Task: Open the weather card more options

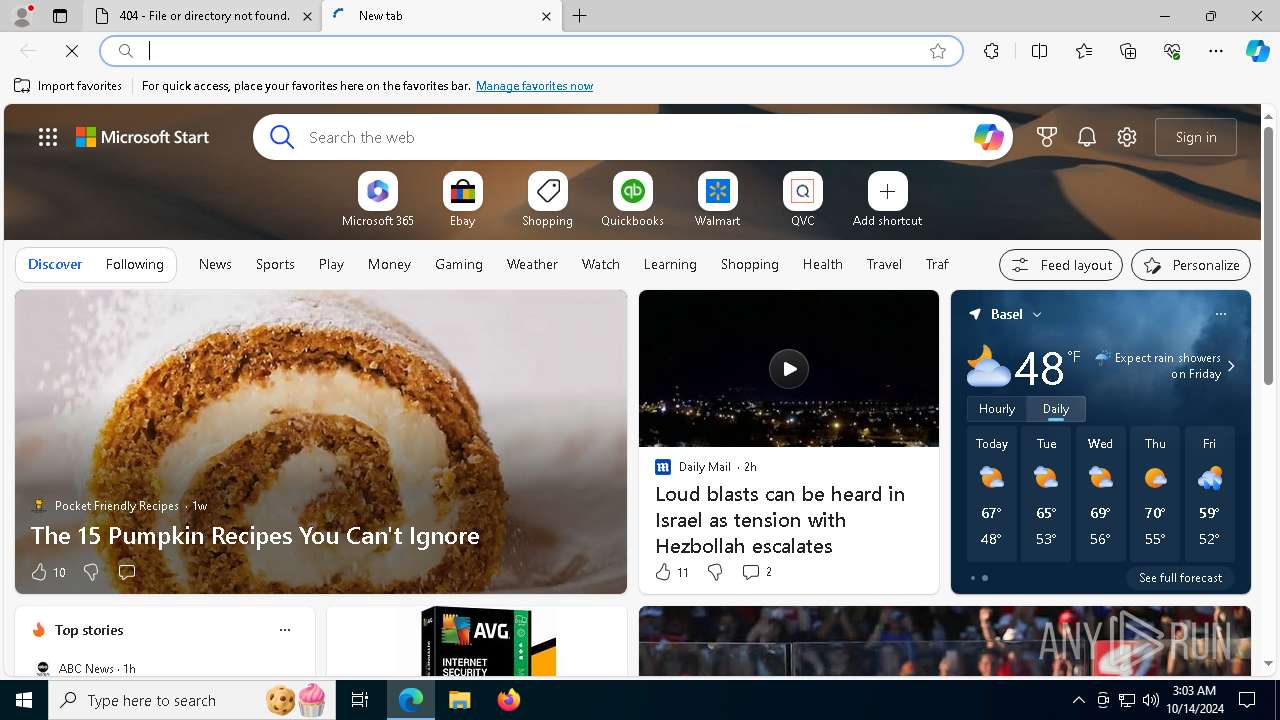Action: (x=1220, y=314)
